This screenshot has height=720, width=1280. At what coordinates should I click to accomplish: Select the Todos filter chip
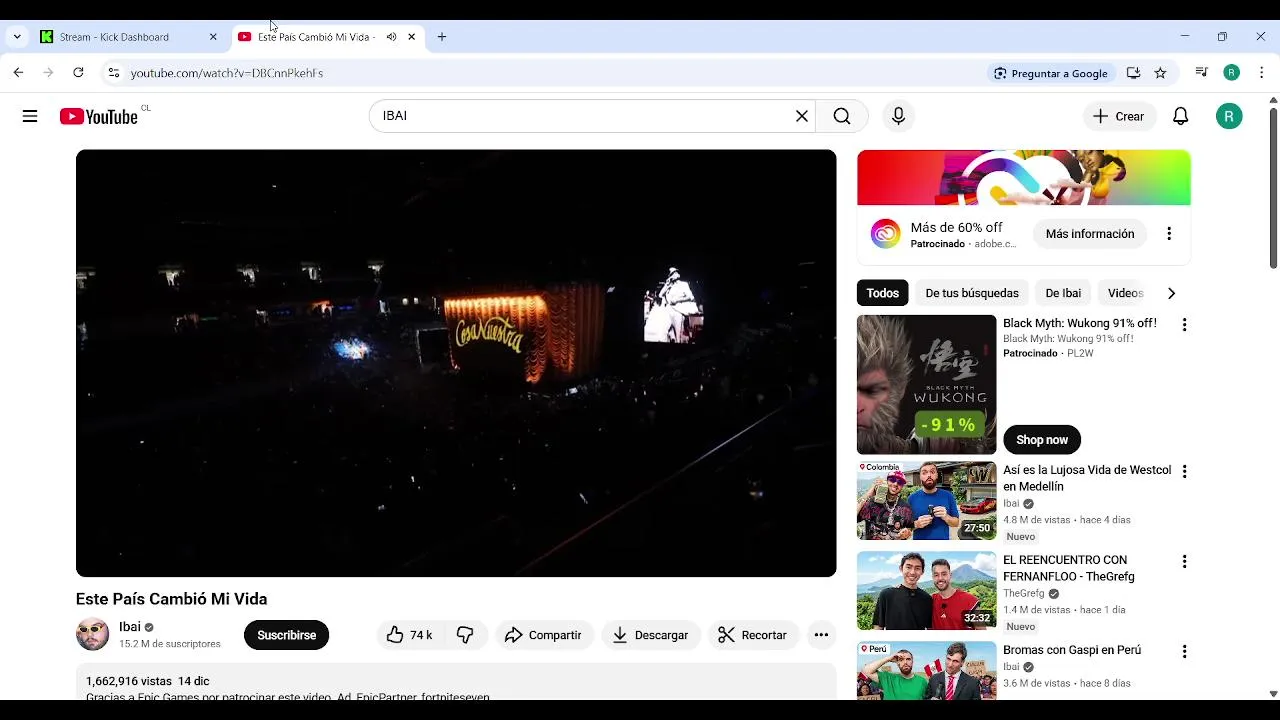[x=882, y=293]
